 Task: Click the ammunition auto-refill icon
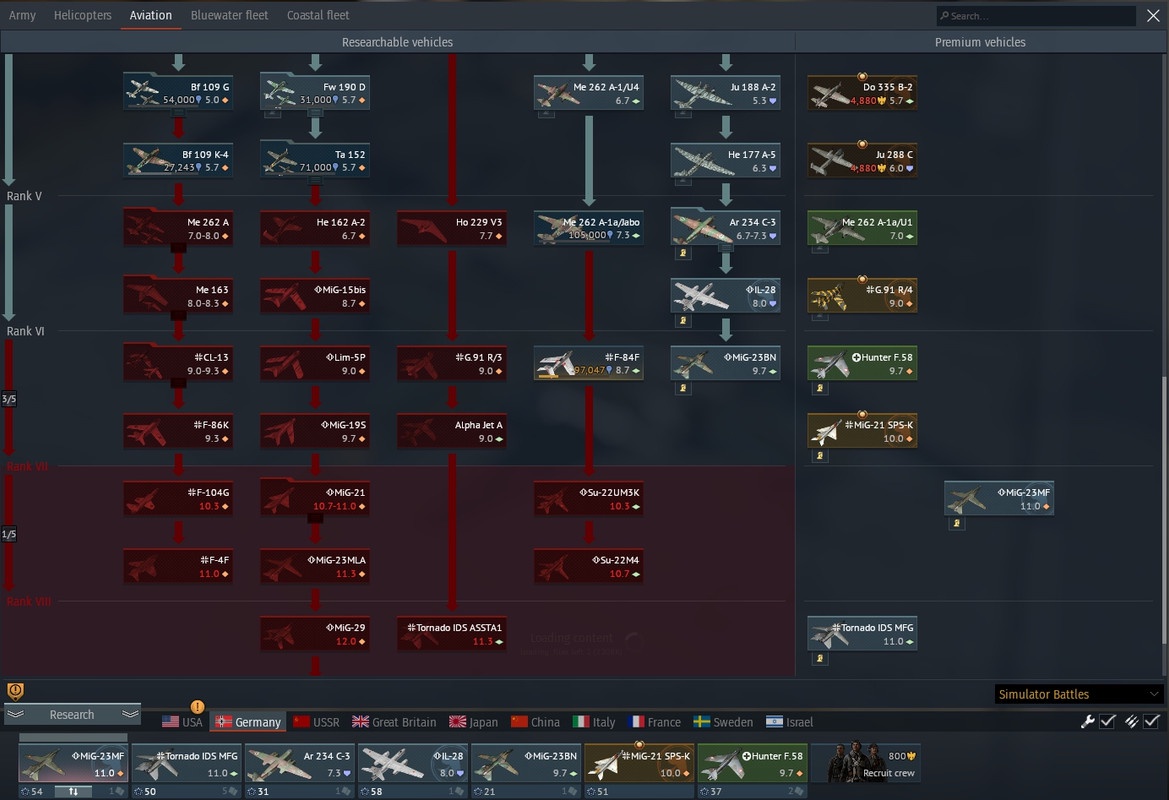(x=1131, y=721)
